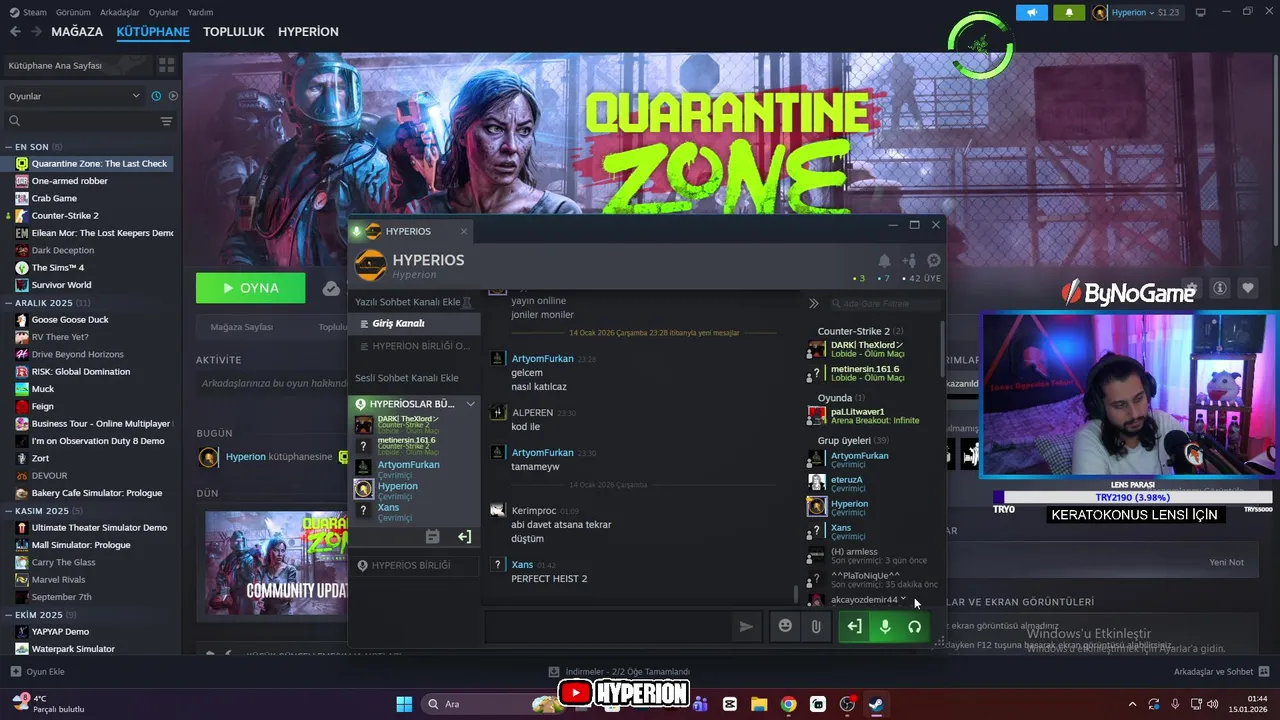
Task: Toggle recent activity clock sort icon
Action: [x=156, y=96]
